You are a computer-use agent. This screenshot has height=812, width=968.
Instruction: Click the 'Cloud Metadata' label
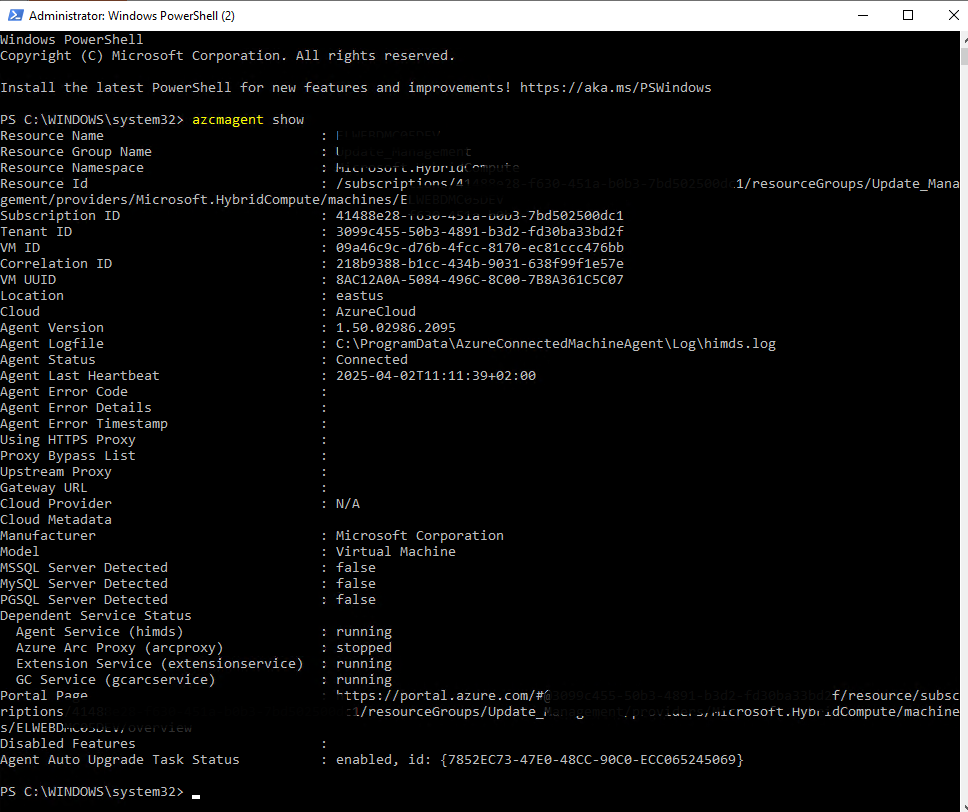56,520
